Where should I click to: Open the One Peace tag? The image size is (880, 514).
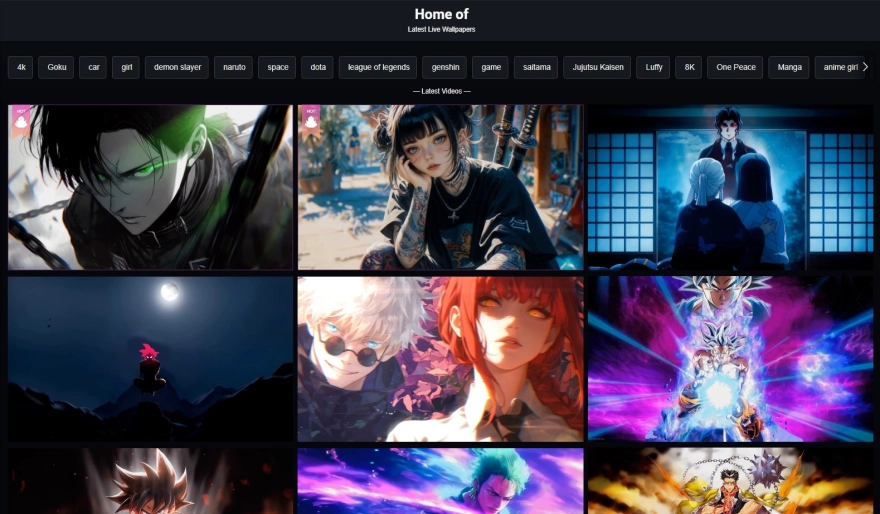pos(735,67)
